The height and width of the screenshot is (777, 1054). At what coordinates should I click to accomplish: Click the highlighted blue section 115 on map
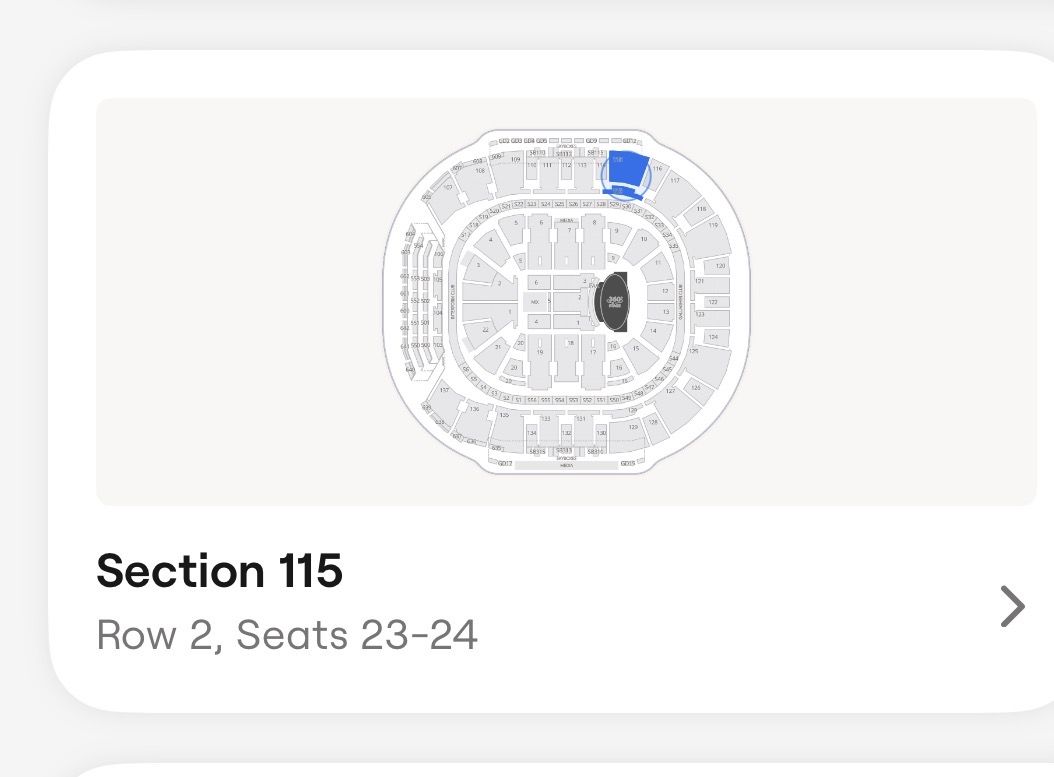point(629,170)
